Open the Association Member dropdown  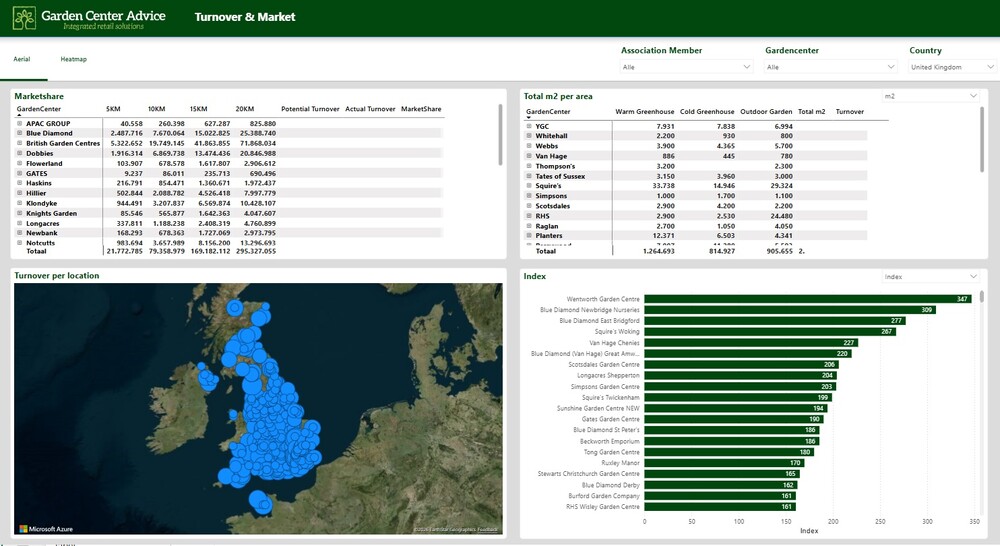[x=687, y=67]
